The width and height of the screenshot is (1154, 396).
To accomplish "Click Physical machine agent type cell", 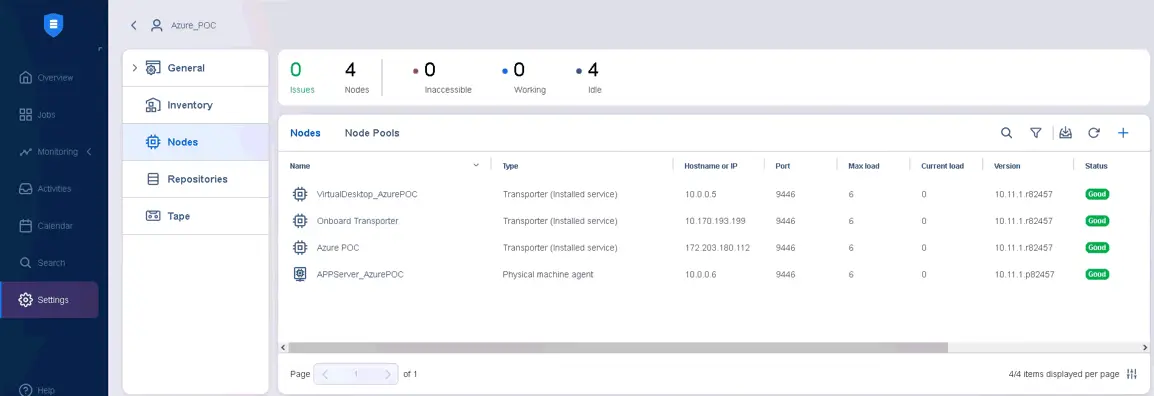I will point(548,274).
